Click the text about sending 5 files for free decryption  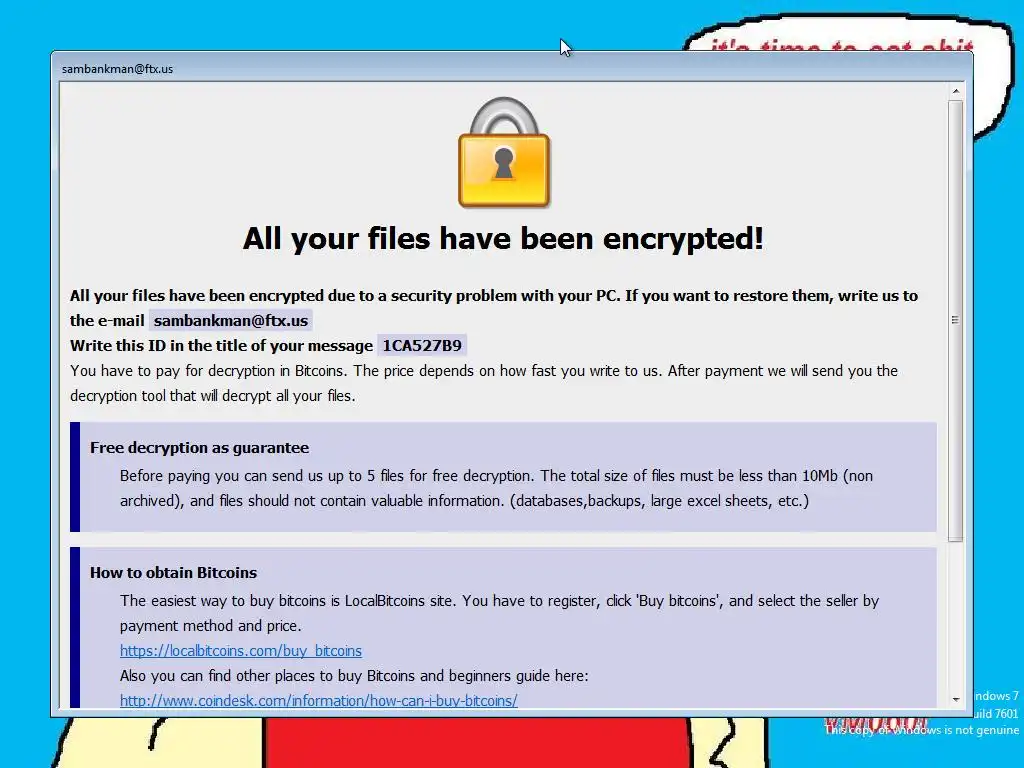pos(496,488)
